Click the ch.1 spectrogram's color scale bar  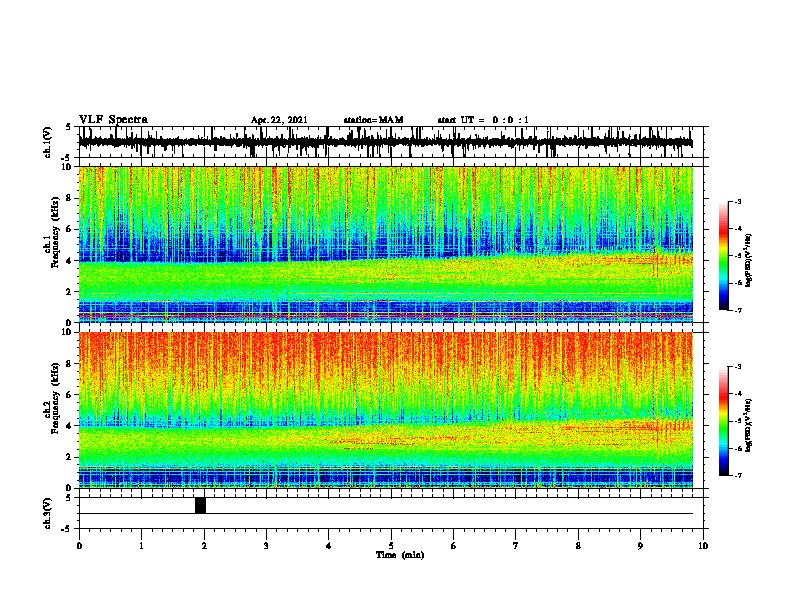coord(724,256)
